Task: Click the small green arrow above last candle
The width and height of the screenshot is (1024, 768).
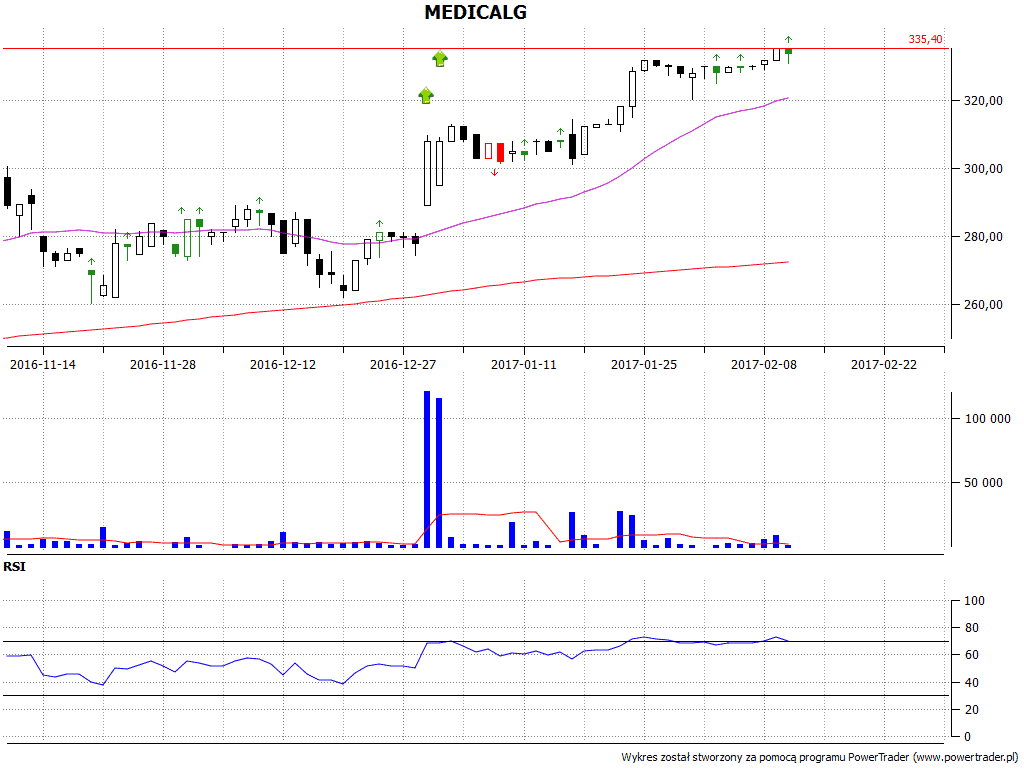Action: [789, 39]
